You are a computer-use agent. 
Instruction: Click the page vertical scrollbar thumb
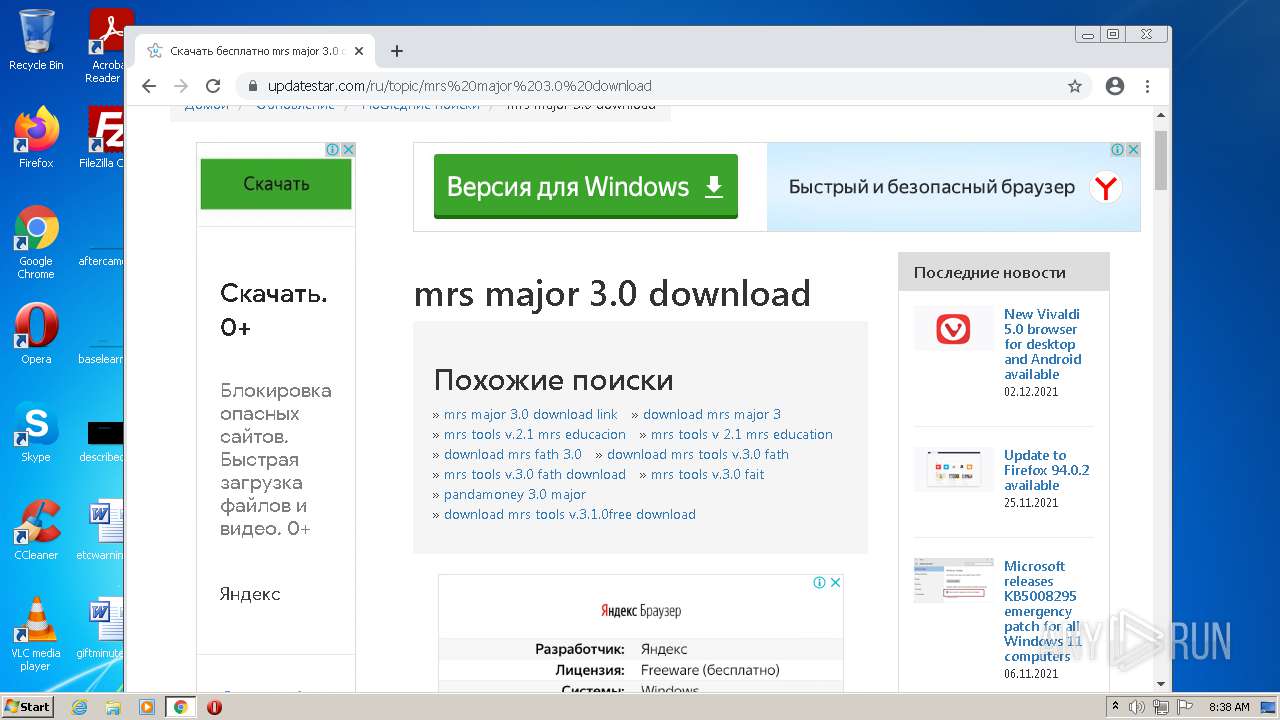pyautogui.click(x=1161, y=159)
